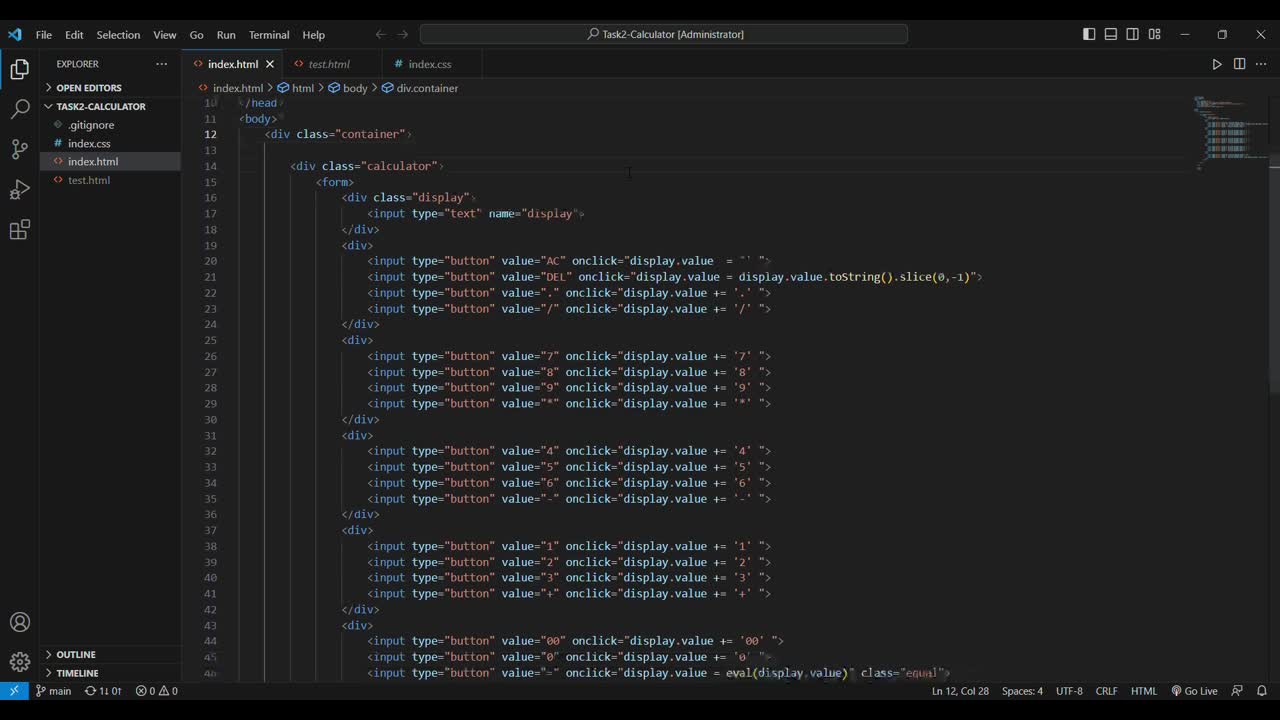Open the Run and Debug view
Image resolution: width=1280 pixels, height=720 pixels.
(x=20, y=190)
